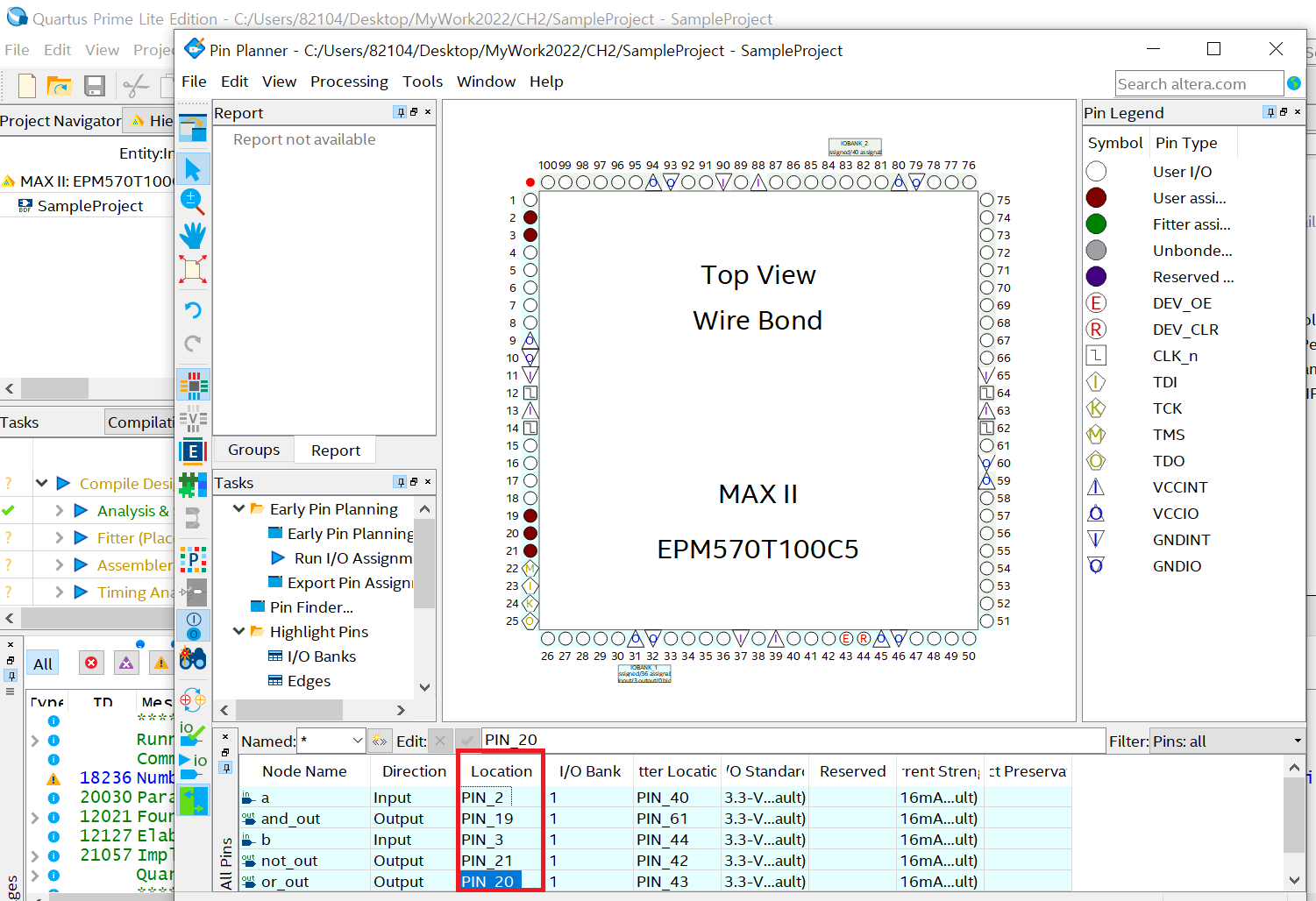Select the PIN_19 location cell for and_out
The image size is (1316, 901).
pos(501,819)
